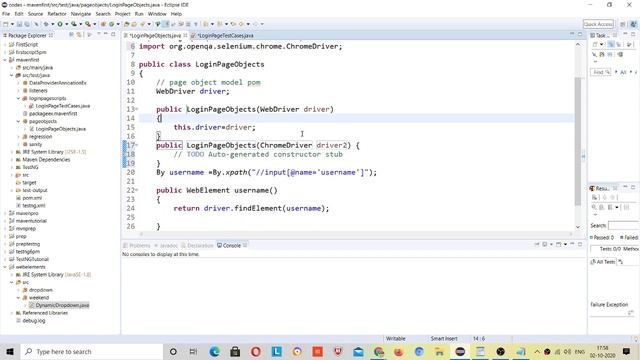Open the Run dropdown arrow

[67, 24]
